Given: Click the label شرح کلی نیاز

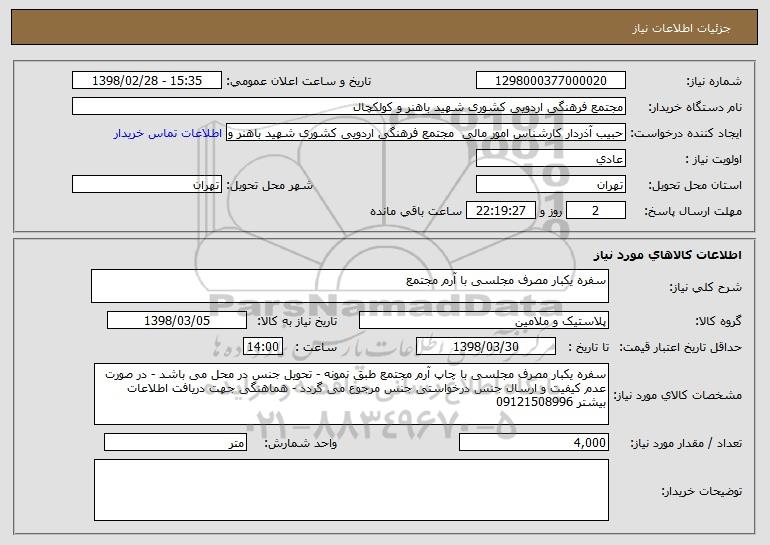Looking at the screenshot, I should (706, 287).
